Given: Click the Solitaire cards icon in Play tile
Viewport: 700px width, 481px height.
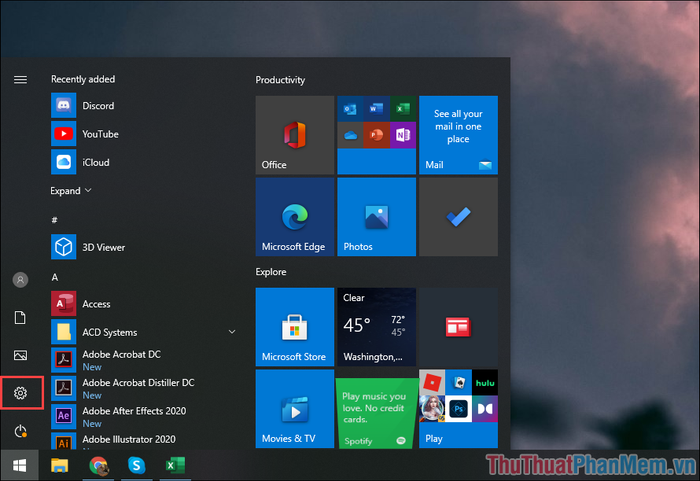Looking at the screenshot, I should (x=458, y=382).
